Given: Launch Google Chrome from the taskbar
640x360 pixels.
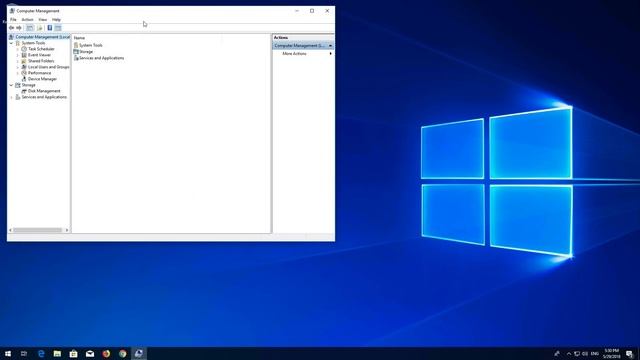Looking at the screenshot, I should (x=122, y=353).
